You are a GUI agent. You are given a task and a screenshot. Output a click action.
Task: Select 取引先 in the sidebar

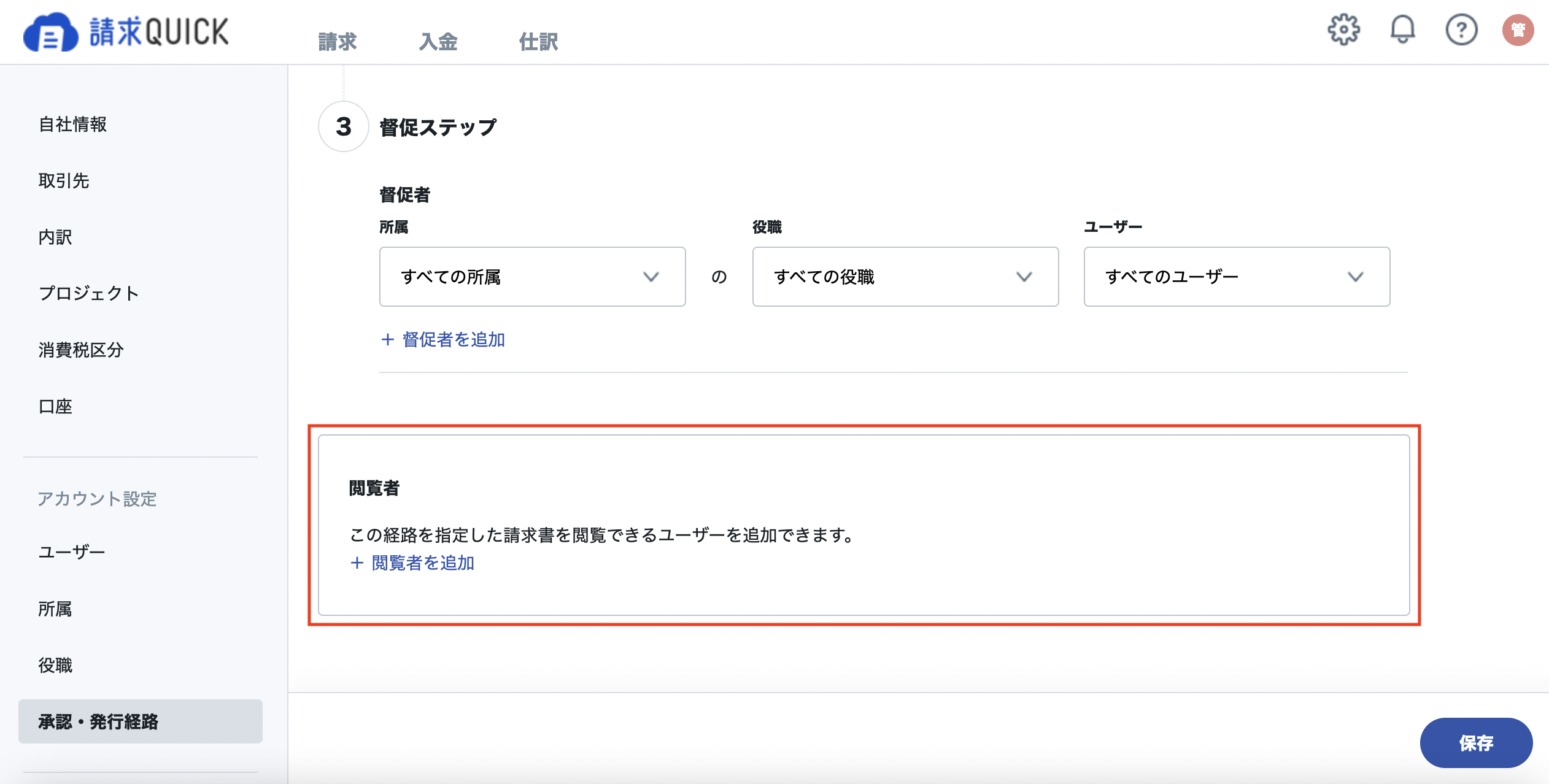tap(64, 180)
